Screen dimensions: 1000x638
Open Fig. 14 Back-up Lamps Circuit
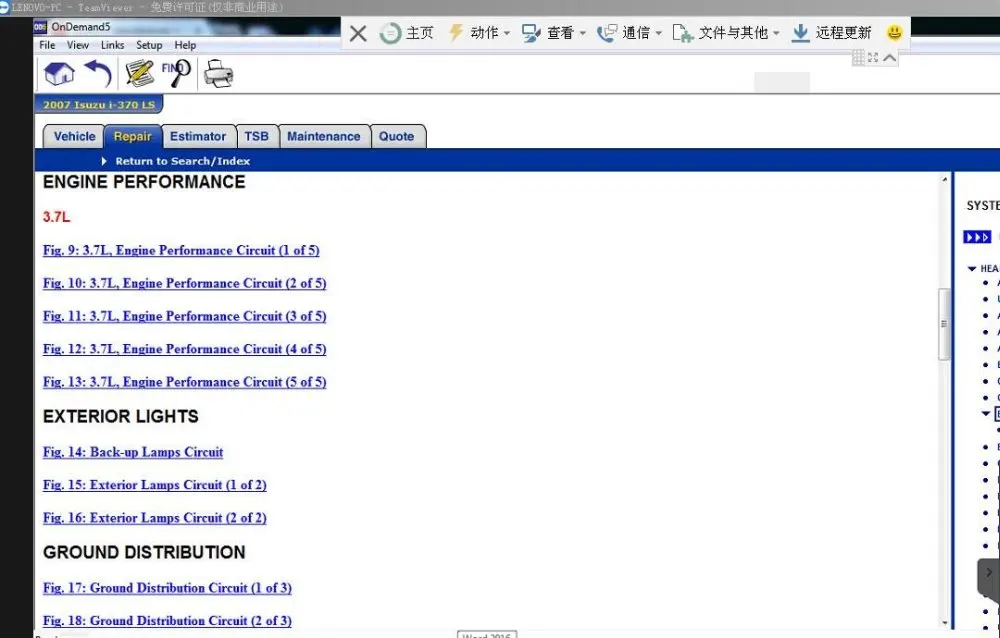[x=133, y=452]
